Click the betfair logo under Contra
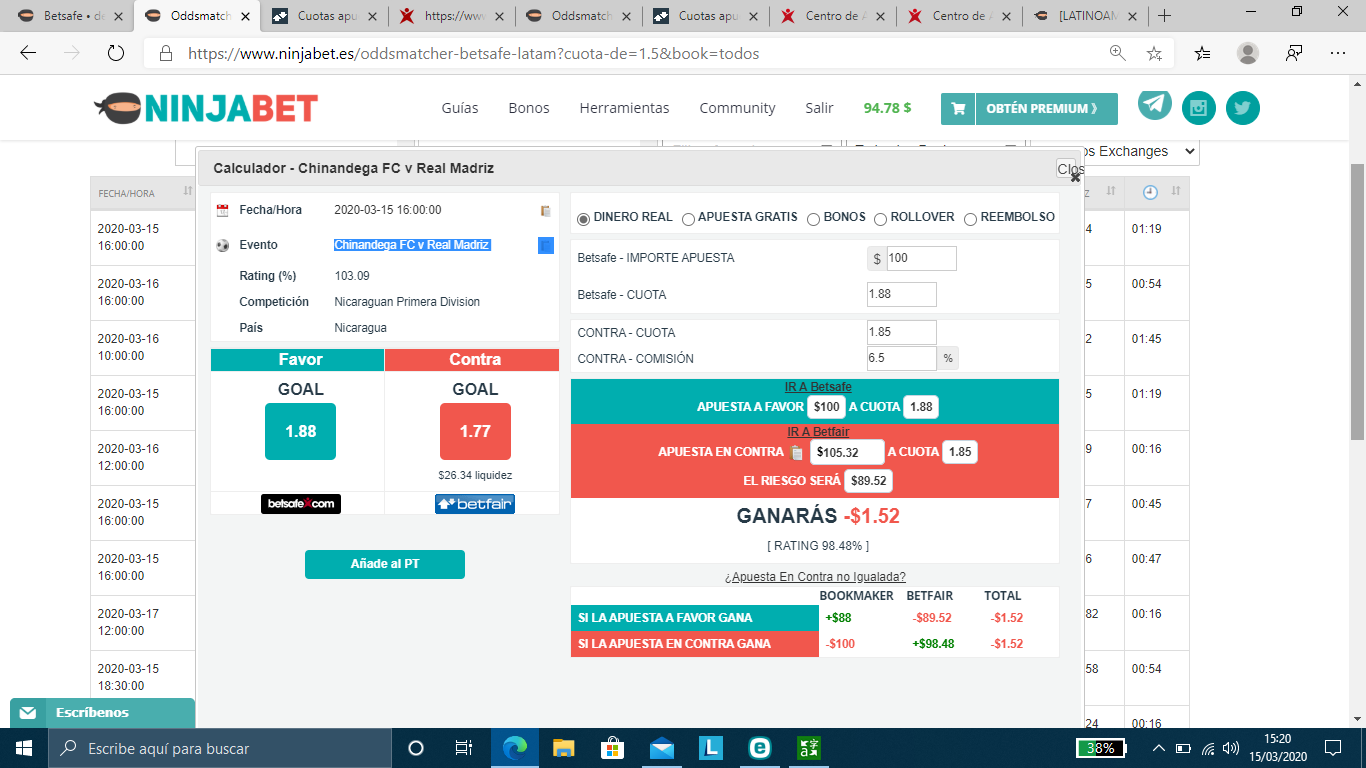The width and height of the screenshot is (1366, 768). (475, 504)
